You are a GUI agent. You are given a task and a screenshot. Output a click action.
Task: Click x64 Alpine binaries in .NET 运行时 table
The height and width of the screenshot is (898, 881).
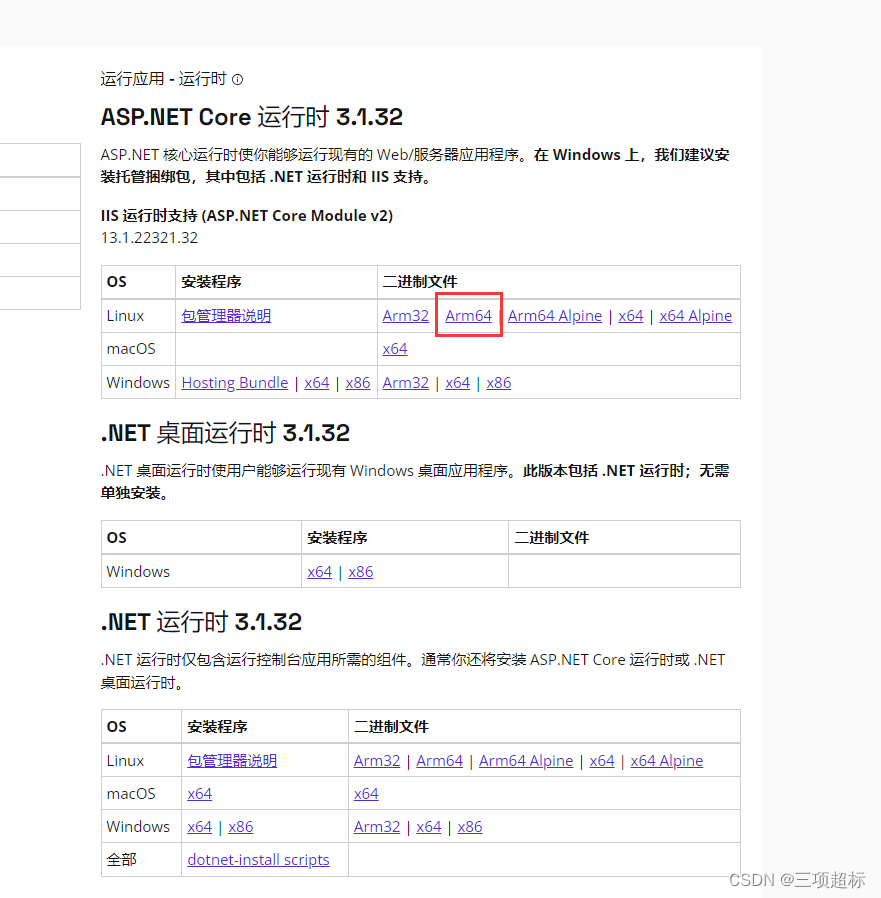(x=666, y=760)
